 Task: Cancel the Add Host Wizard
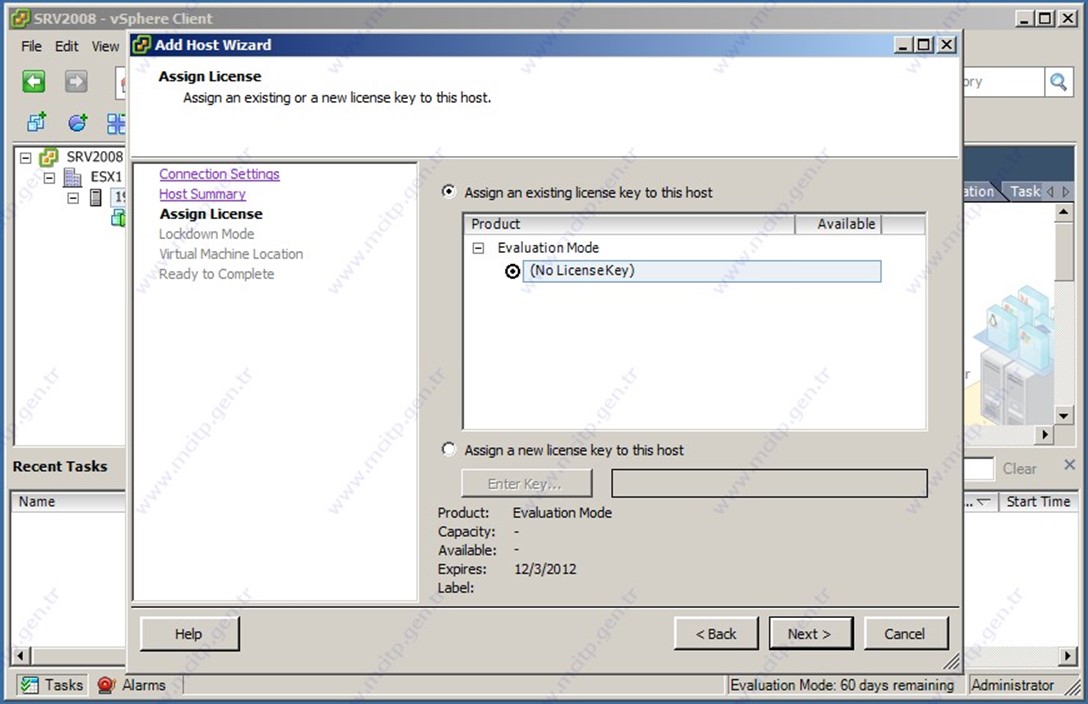click(904, 634)
